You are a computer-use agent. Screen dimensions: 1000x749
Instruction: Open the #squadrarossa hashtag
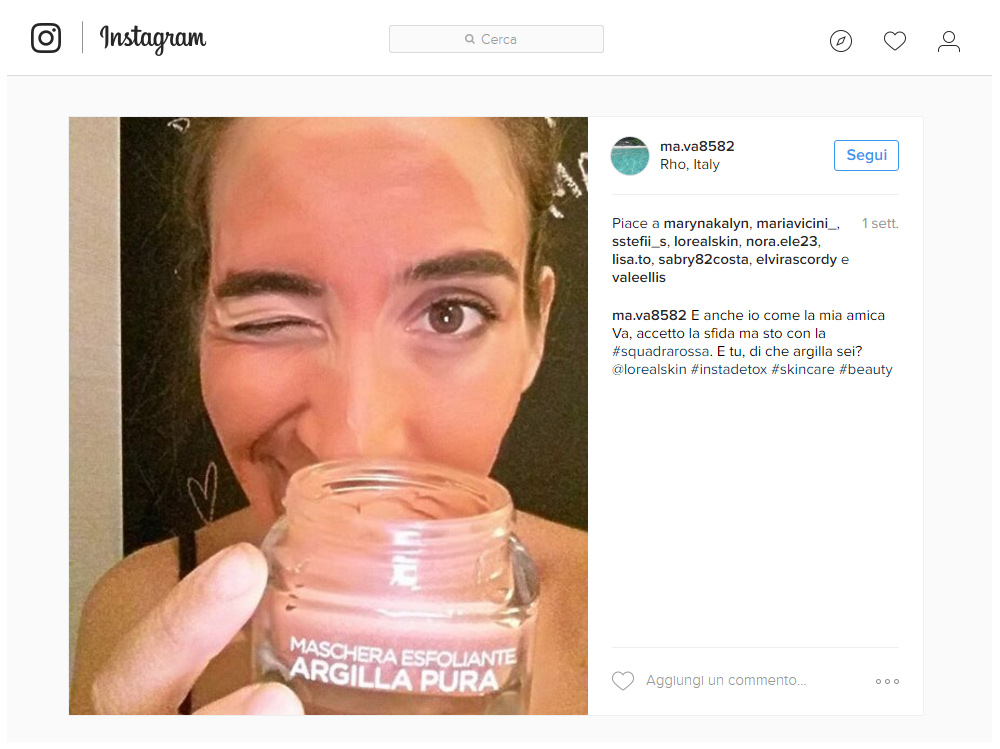(x=660, y=352)
